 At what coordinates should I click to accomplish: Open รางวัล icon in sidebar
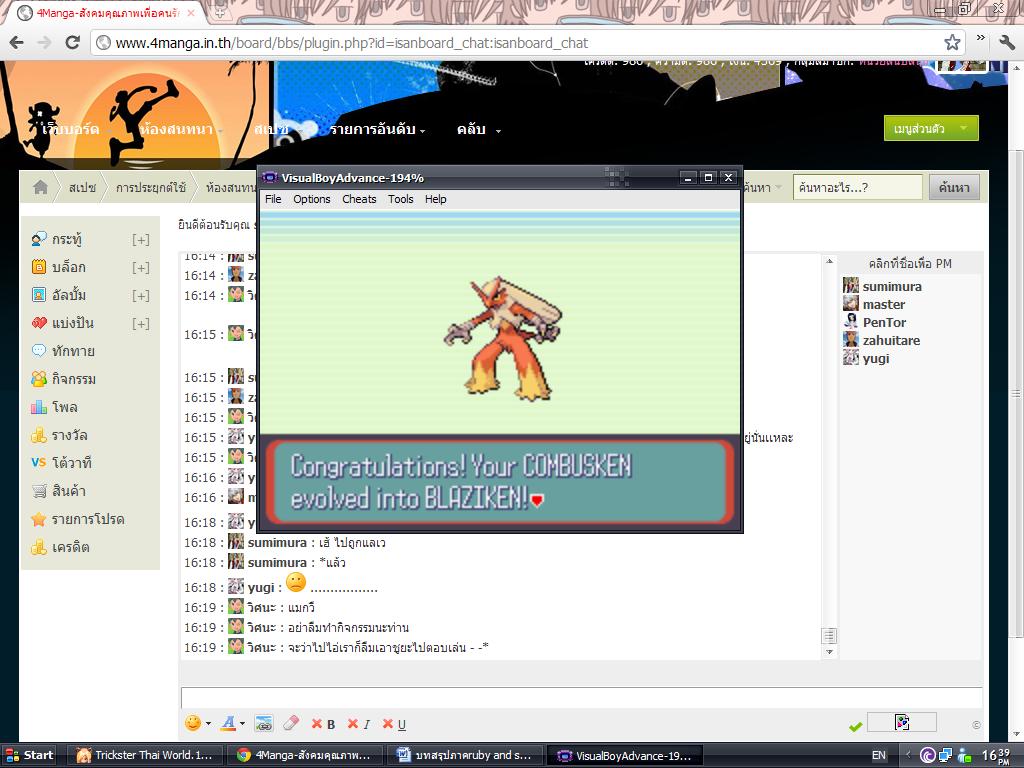[39, 435]
